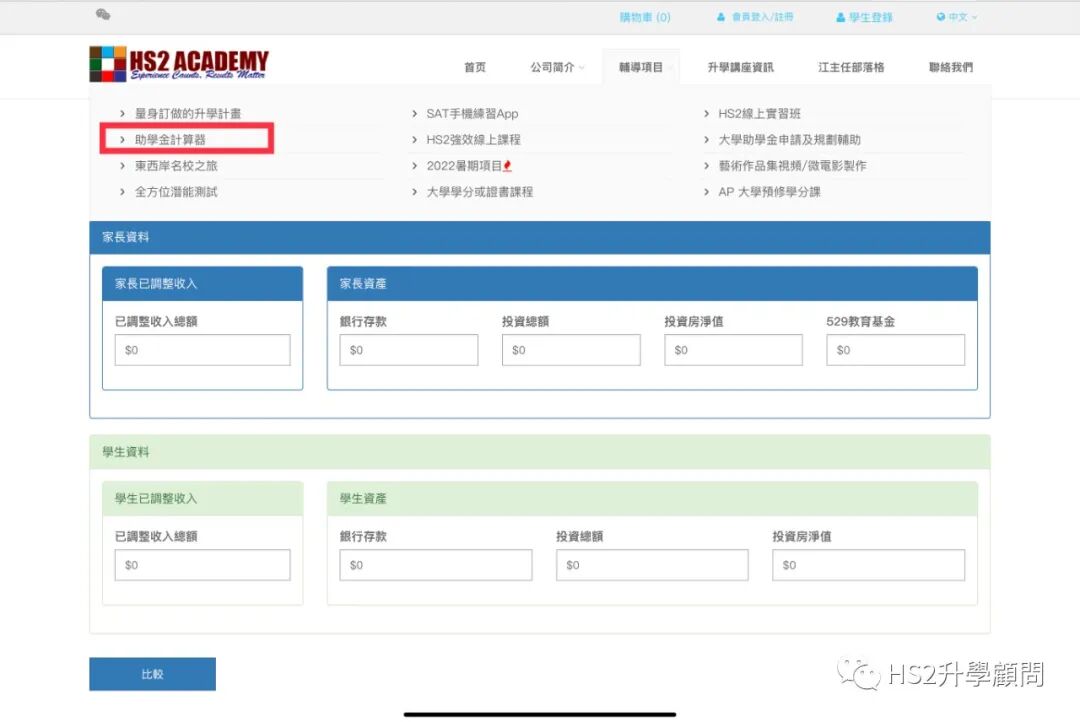
Task: Click the 家長資料 section header
Action: [540, 238]
